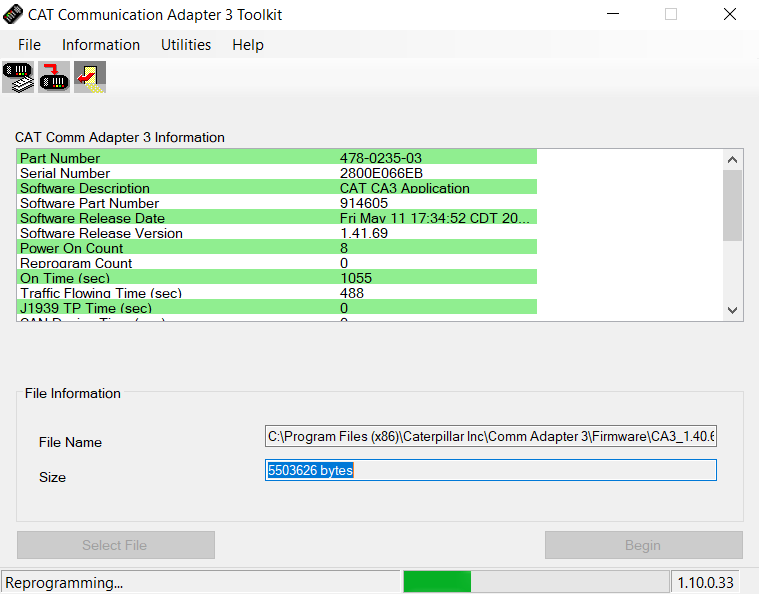
Task: Click the File Name path field
Action: coord(490,437)
